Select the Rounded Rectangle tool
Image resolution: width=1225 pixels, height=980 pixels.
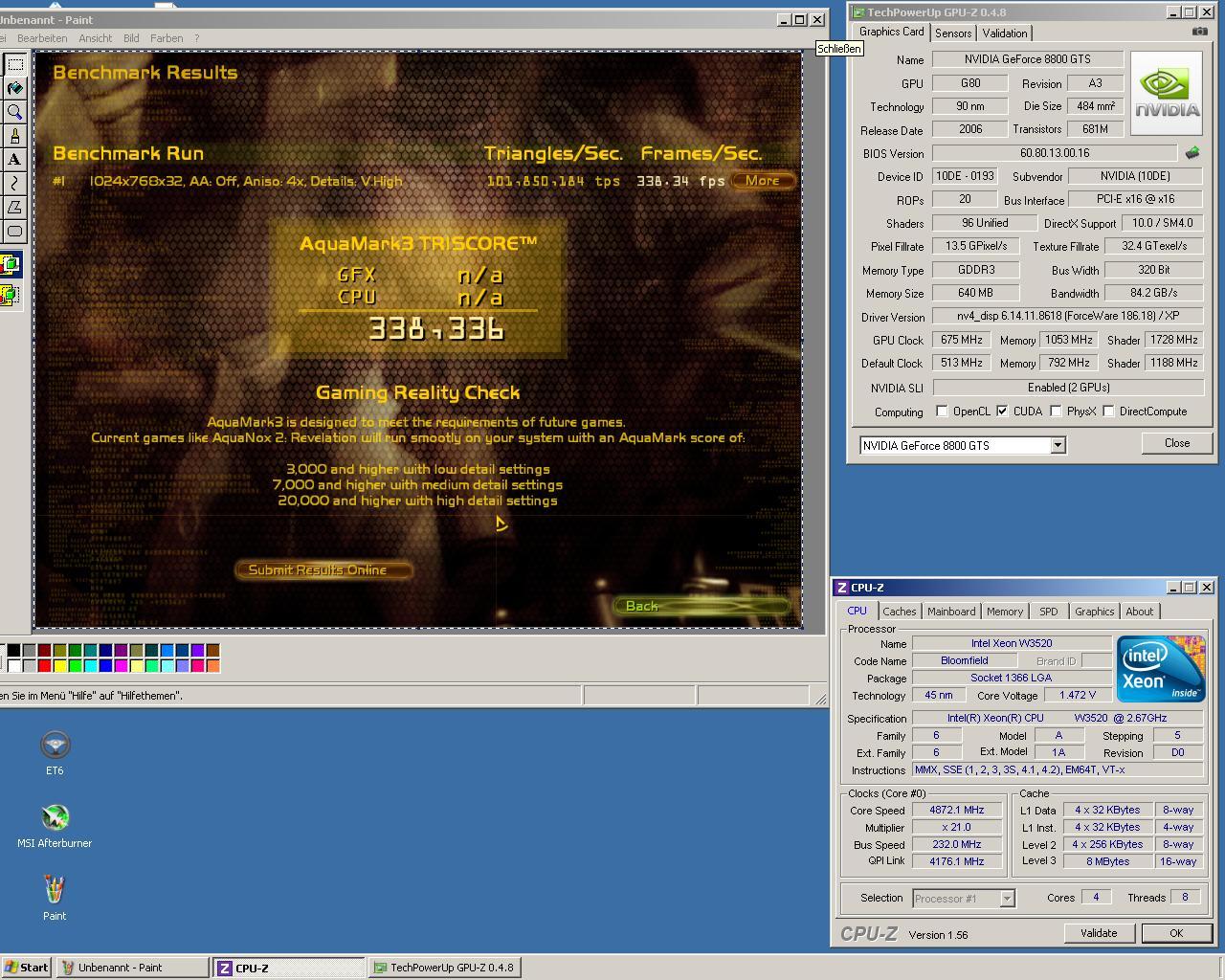[14, 231]
